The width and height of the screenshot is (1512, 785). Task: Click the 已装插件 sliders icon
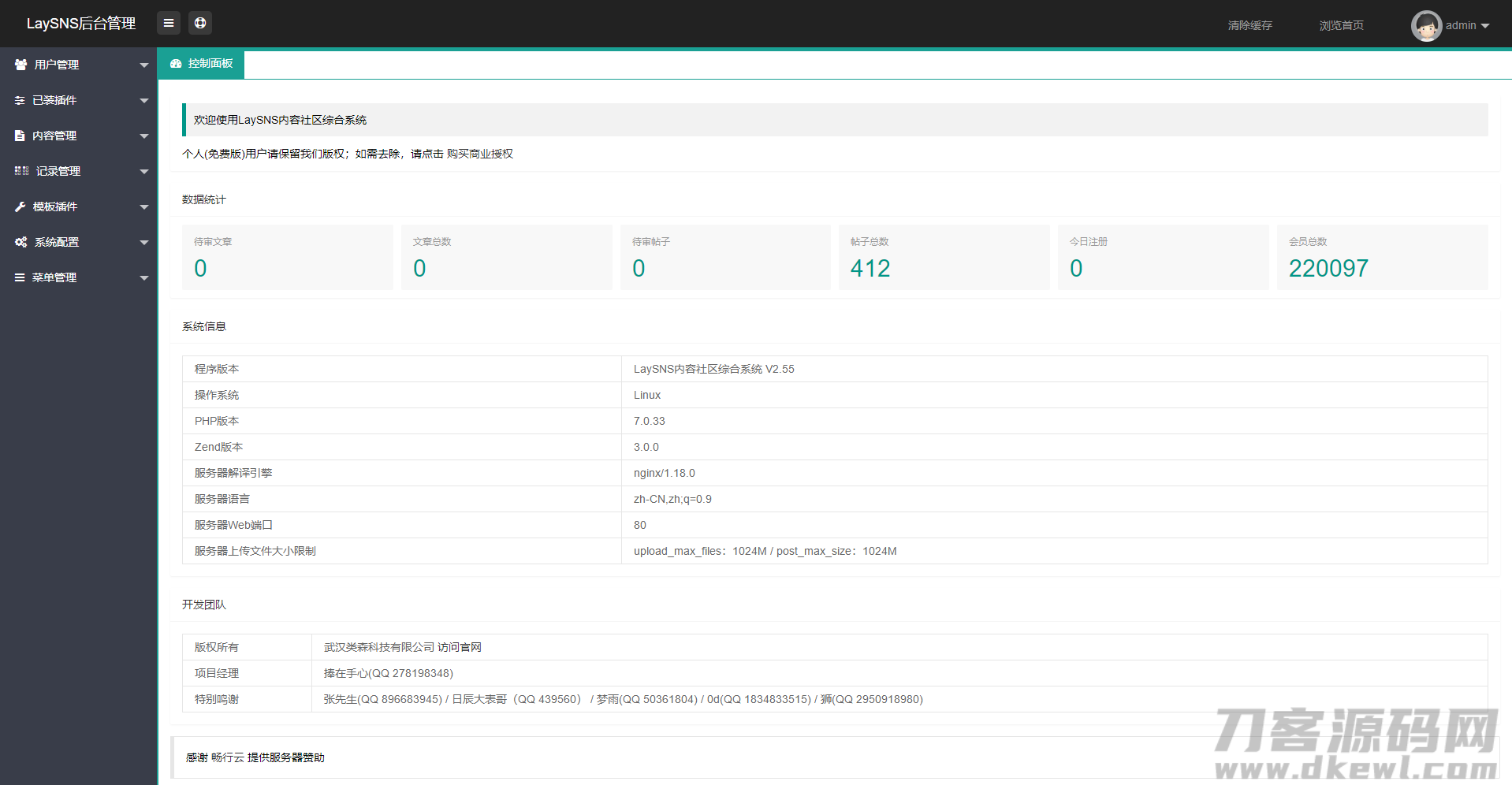coord(20,100)
